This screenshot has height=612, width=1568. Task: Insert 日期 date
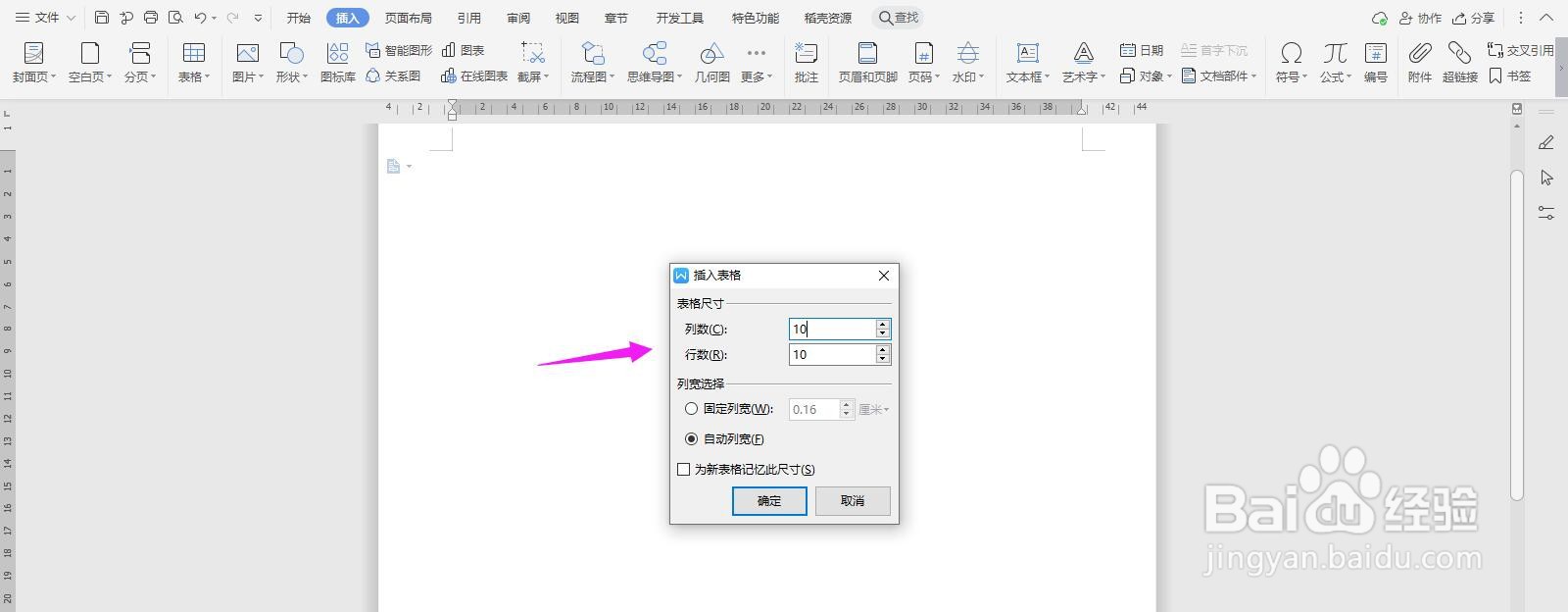[x=1142, y=50]
